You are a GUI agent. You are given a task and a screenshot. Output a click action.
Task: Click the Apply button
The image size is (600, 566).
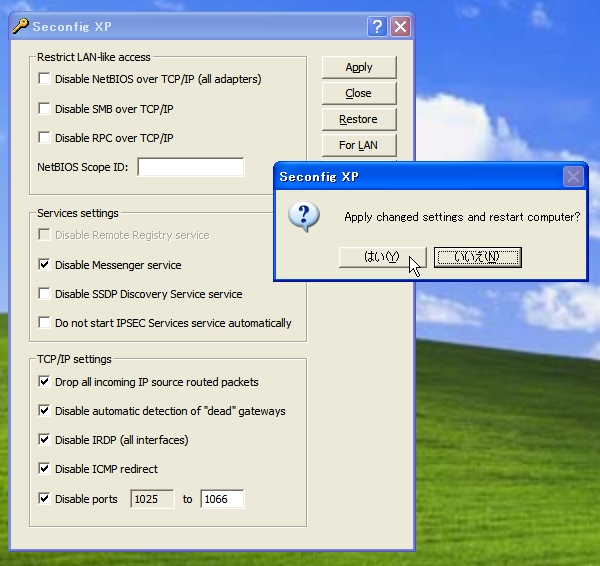click(x=359, y=67)
